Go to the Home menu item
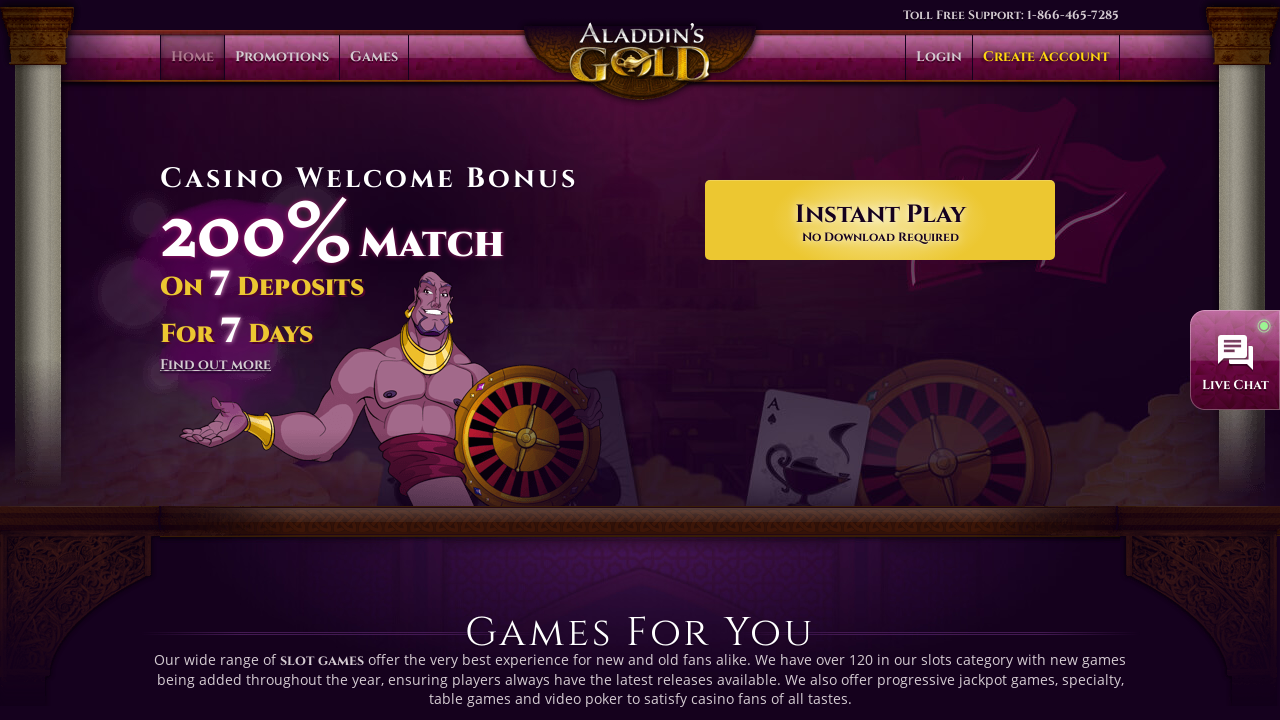 [x=192, y=57]
